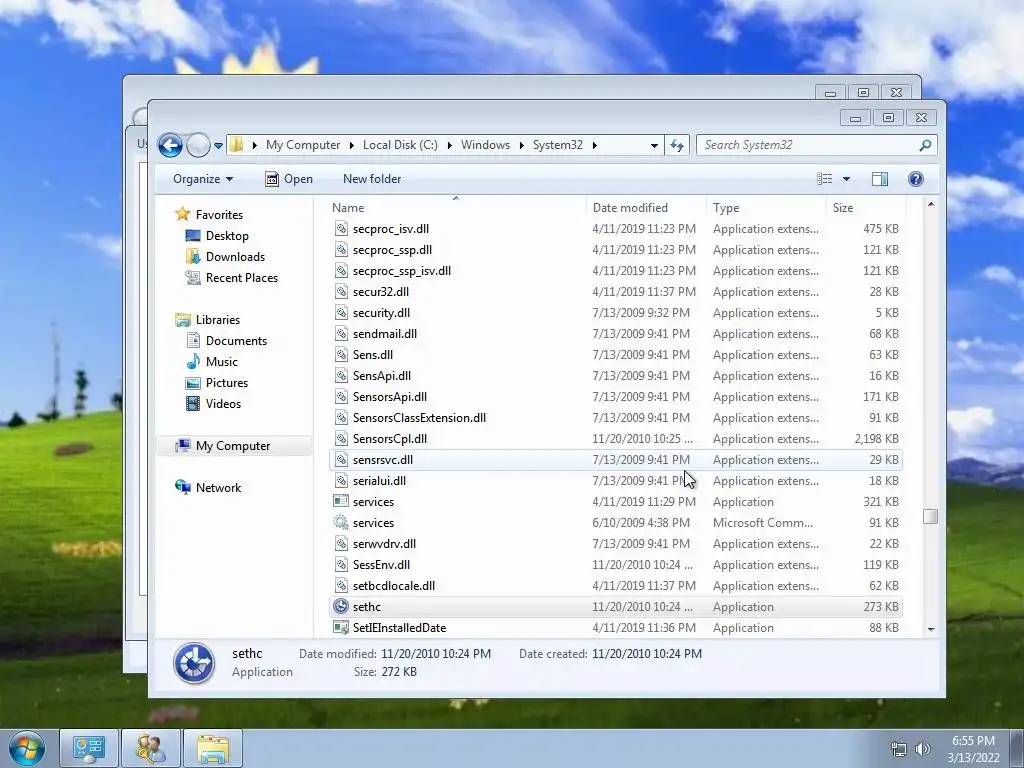Open Favorites in navigation pane
Screen dimensions: 1024x768
point(219,215)
